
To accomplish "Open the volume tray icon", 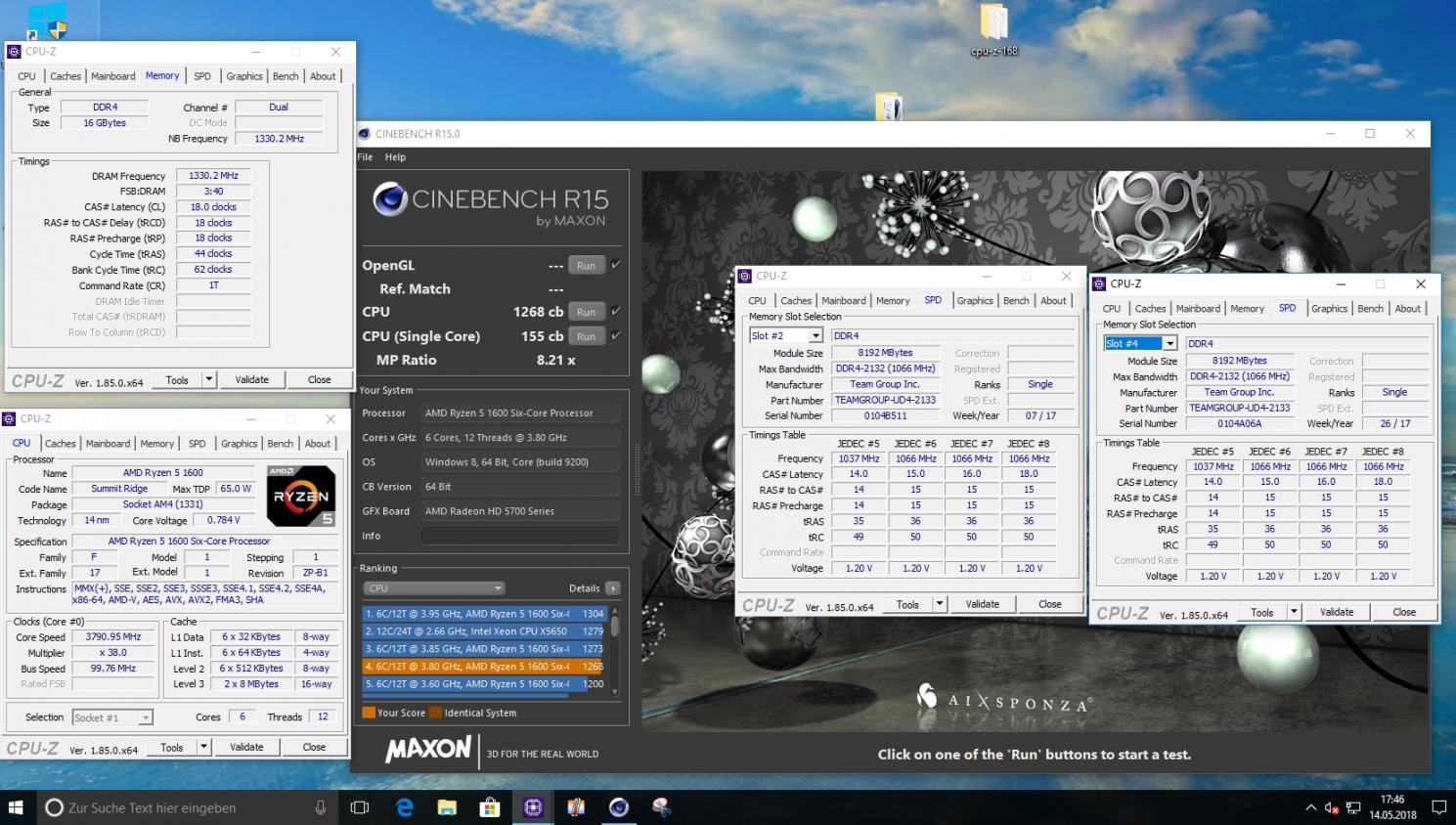I will point(1331,808).
